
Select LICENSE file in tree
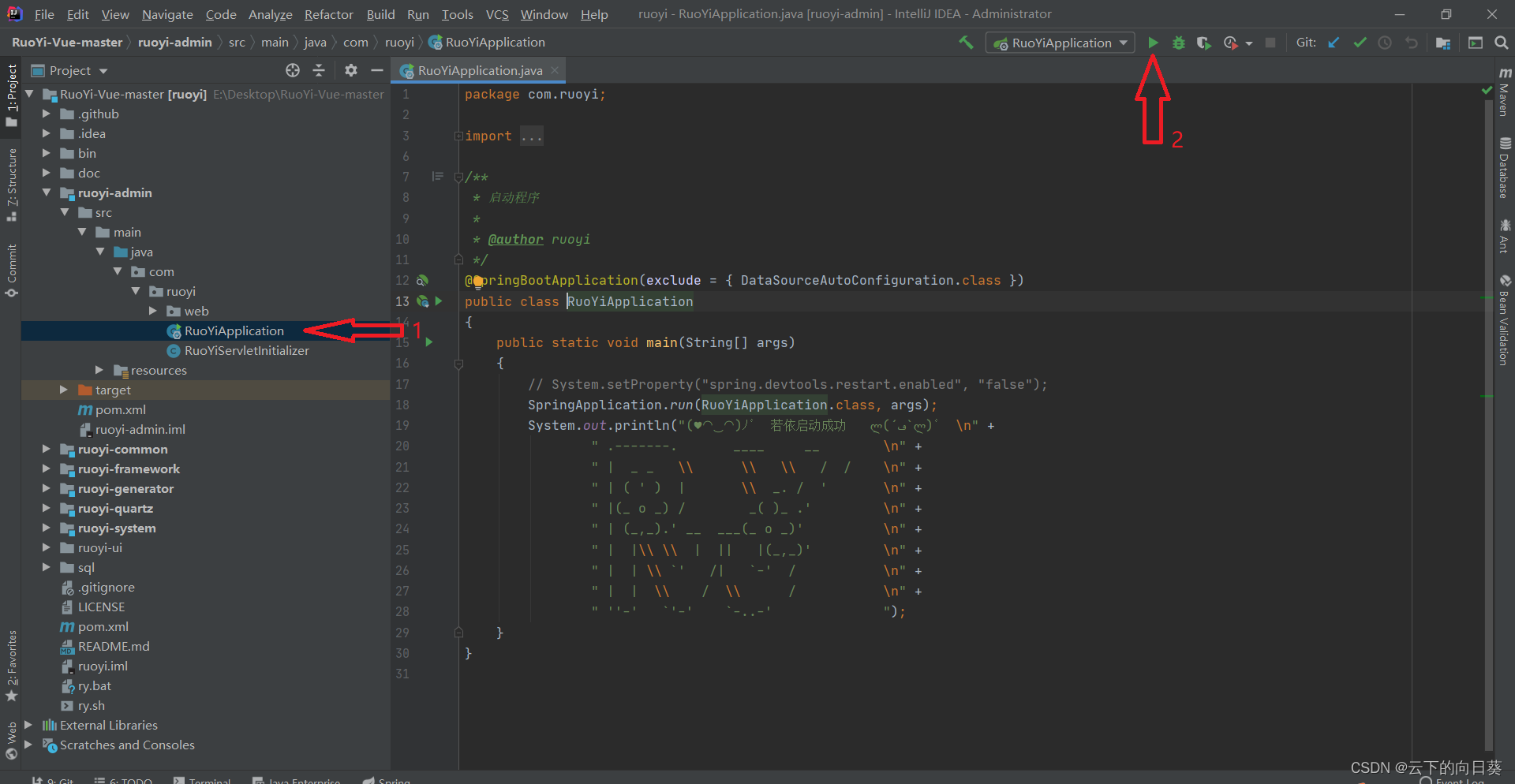(x=101, y=607)
